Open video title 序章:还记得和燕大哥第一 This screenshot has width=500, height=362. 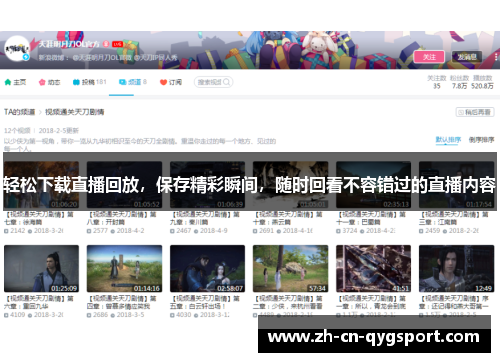pos(454,302)
